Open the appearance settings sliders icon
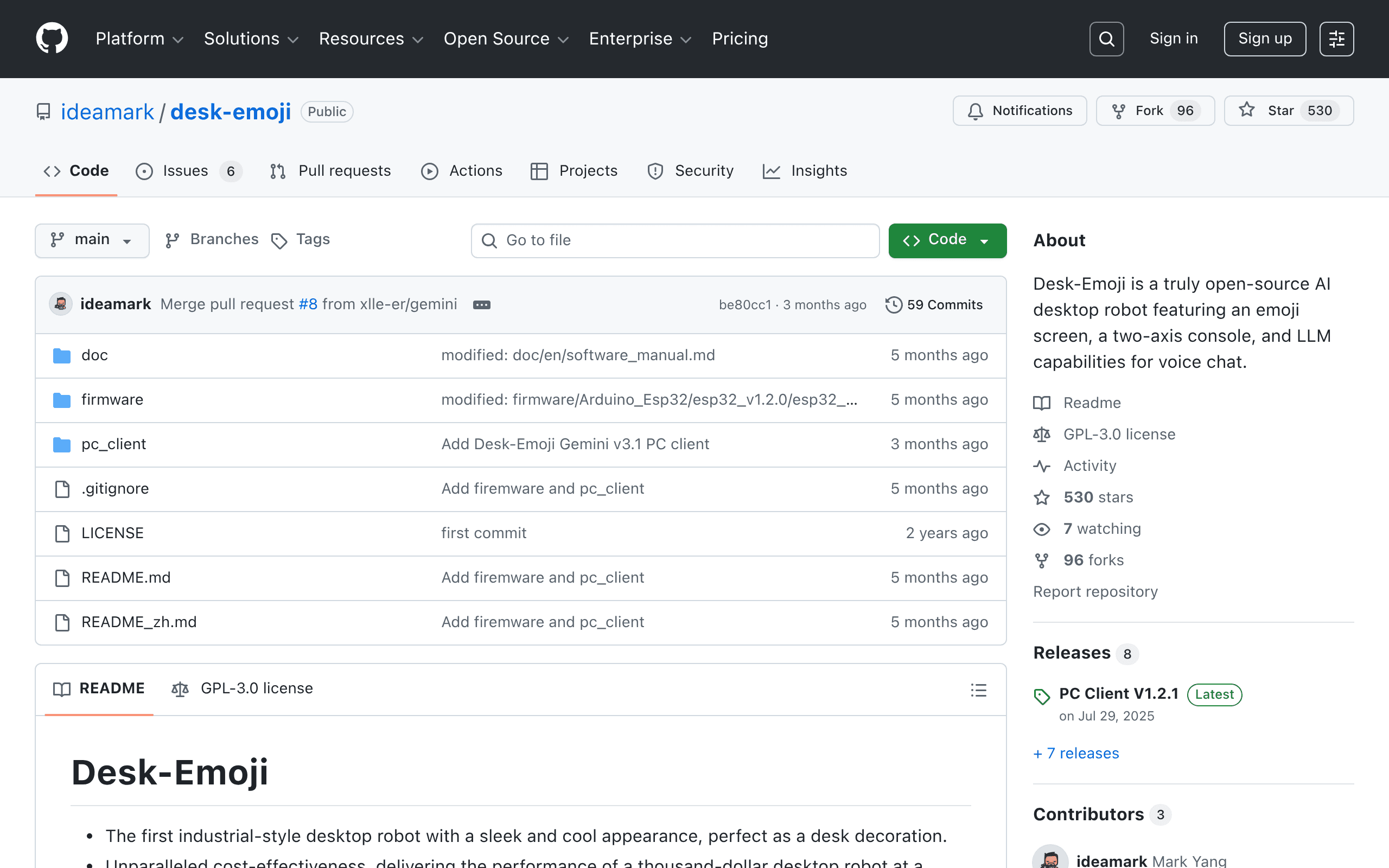 tap(1336, 39)
